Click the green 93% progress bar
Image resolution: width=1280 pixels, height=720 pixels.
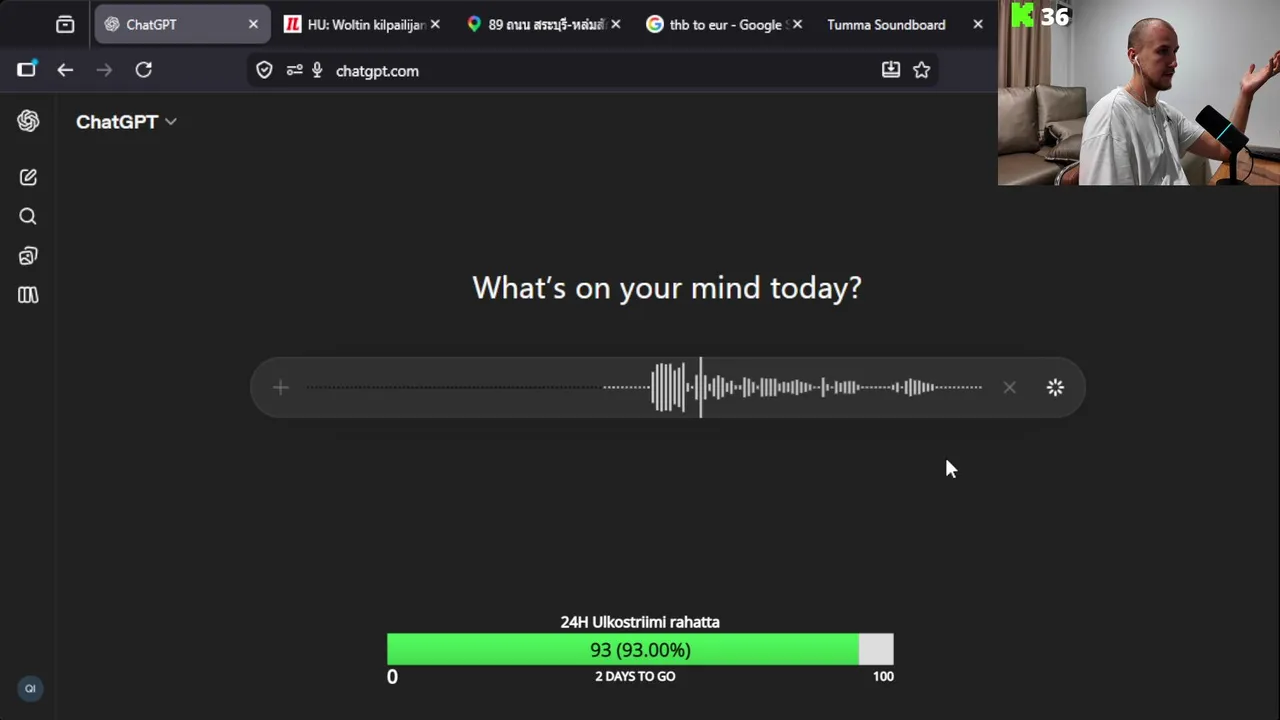640,650
